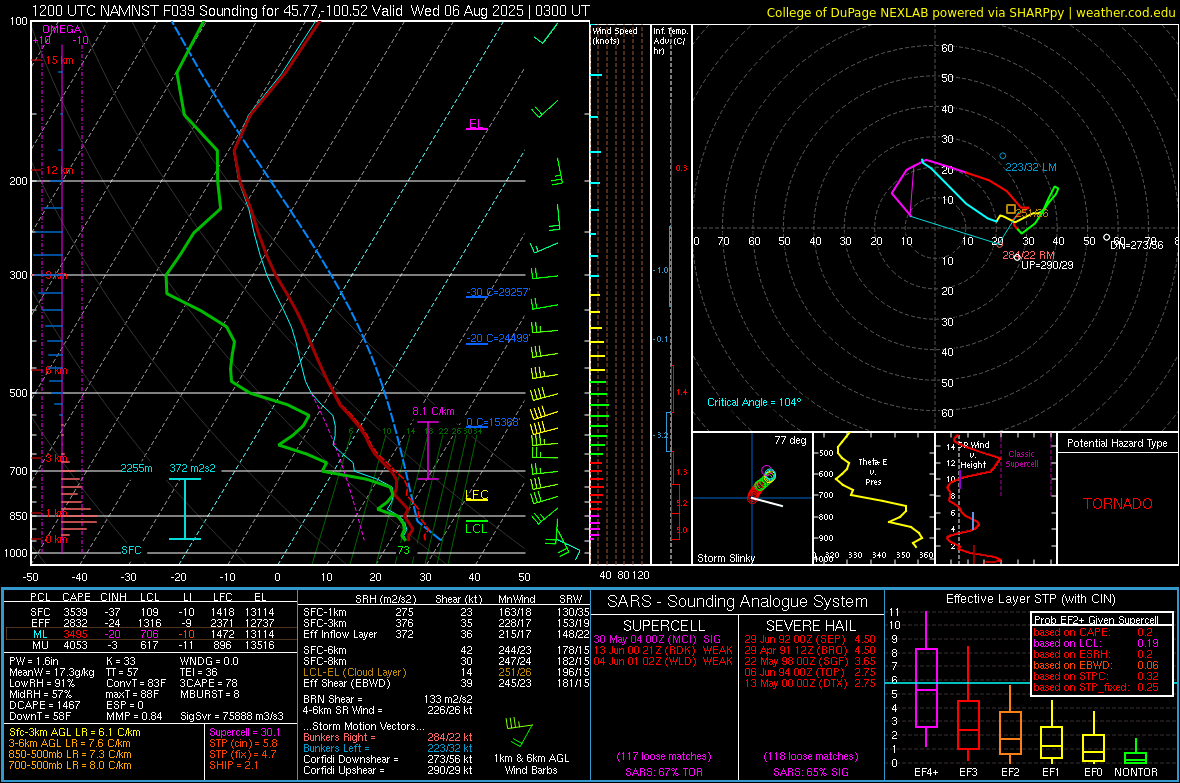Click the magenta EF4+ box plot
The image size is (1180, 783).
tap(926, 678)
